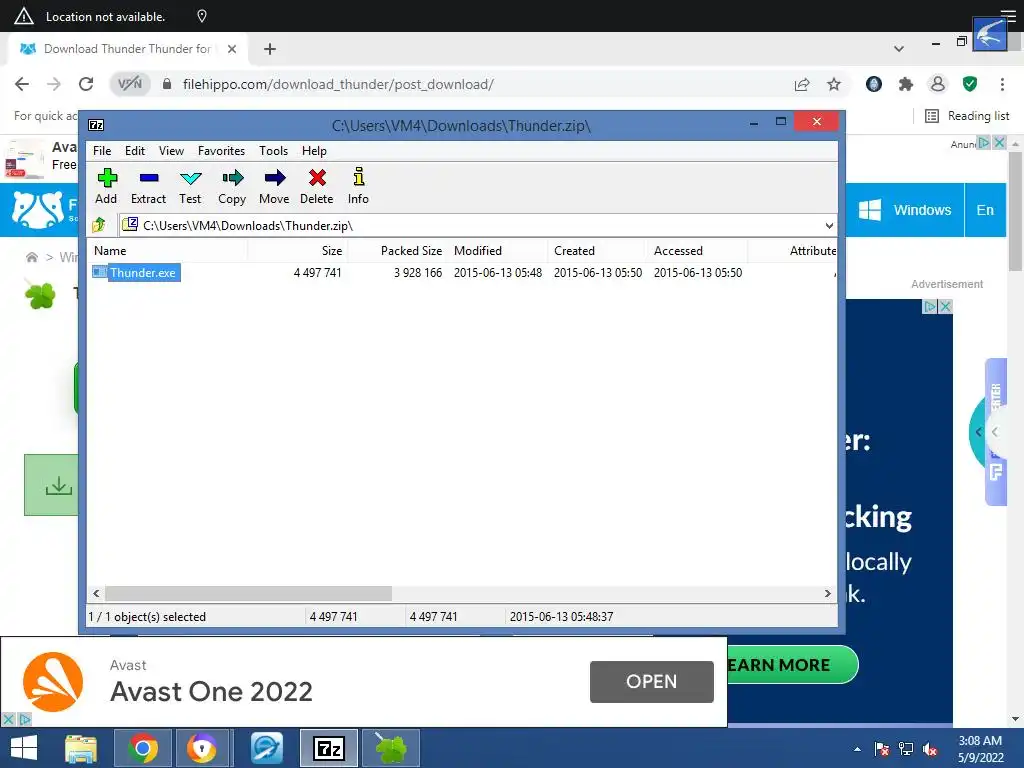
Task: Click the green shield extension icon
Action: [970, 84]
